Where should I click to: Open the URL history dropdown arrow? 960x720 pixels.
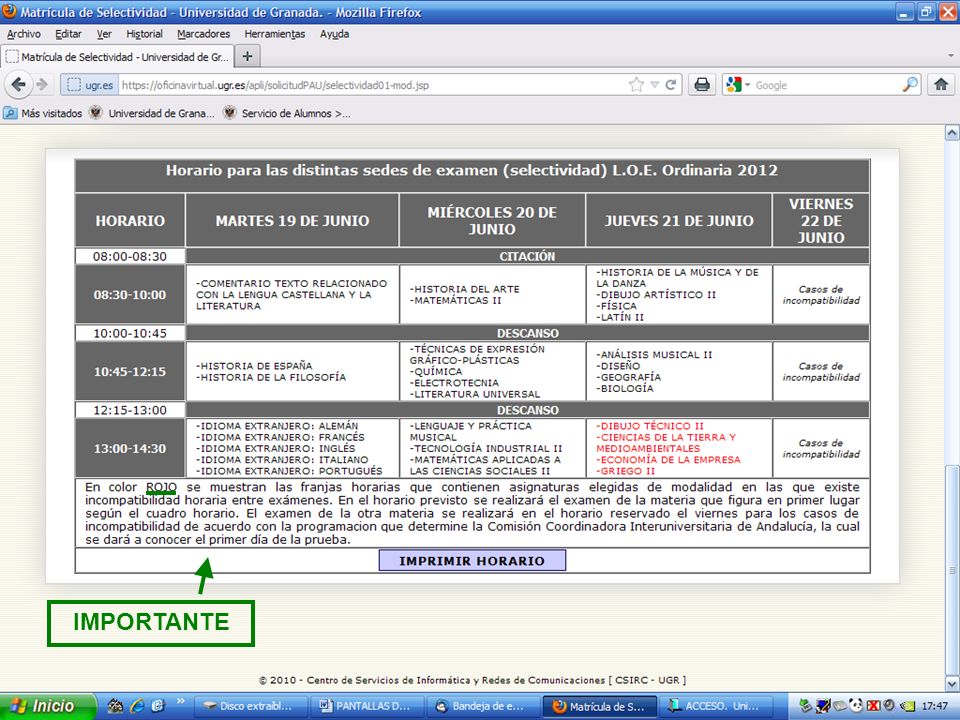[x=654, y=85]
